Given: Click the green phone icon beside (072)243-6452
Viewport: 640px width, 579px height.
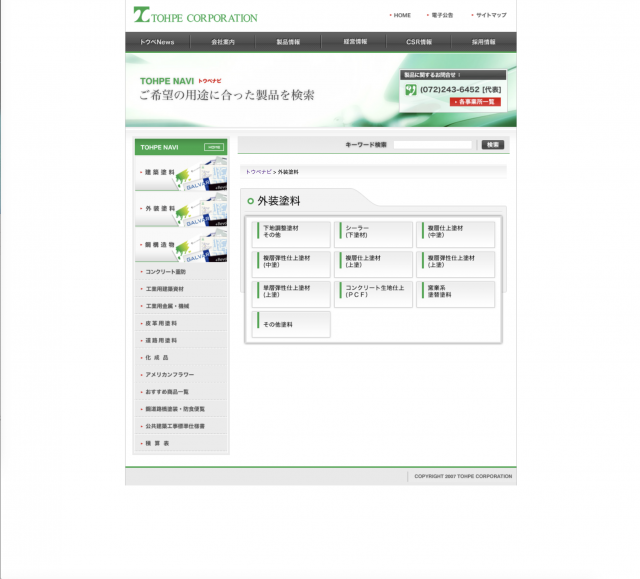Looking at the screenshot, I should pyautogui.click(x=411, y=89).
